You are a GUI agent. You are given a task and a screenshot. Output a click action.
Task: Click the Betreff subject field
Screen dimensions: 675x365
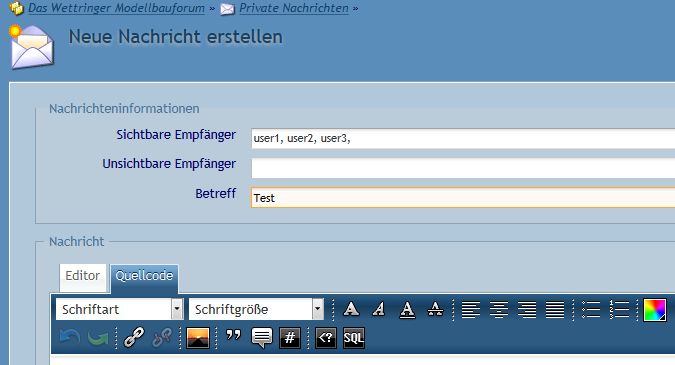click(x=463, y=198)
